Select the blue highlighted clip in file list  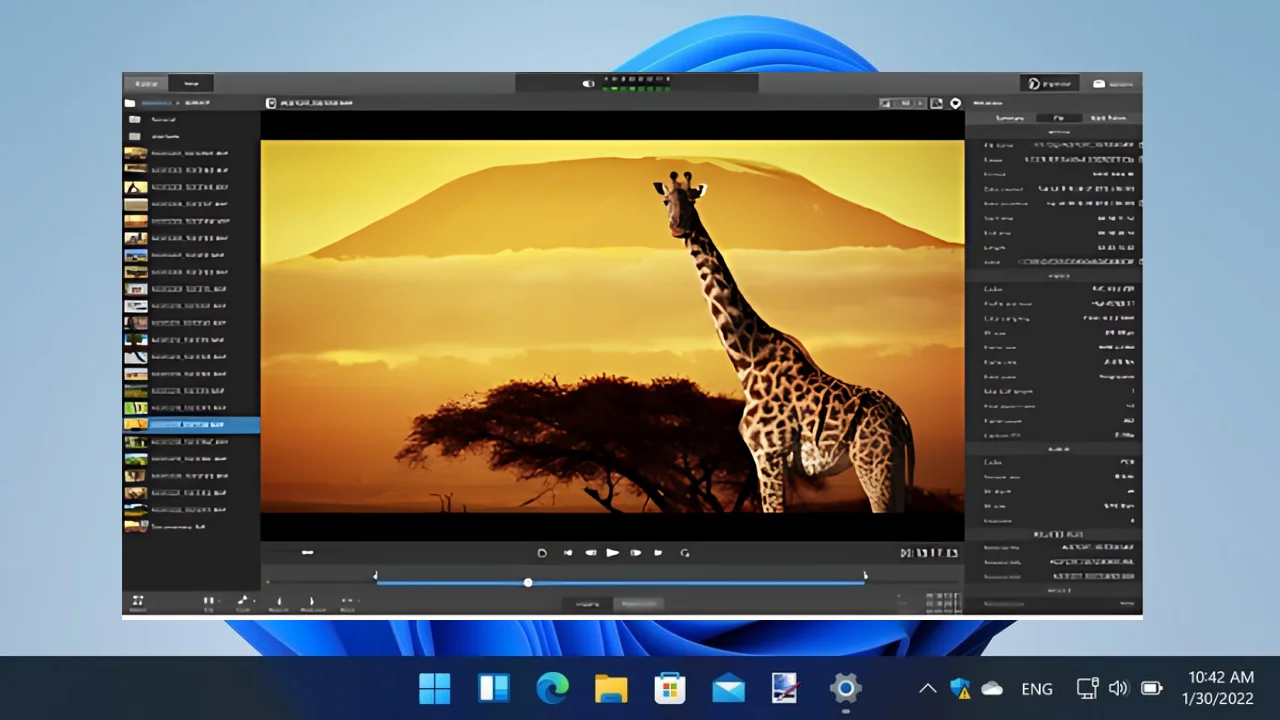[x=191, y=425]
